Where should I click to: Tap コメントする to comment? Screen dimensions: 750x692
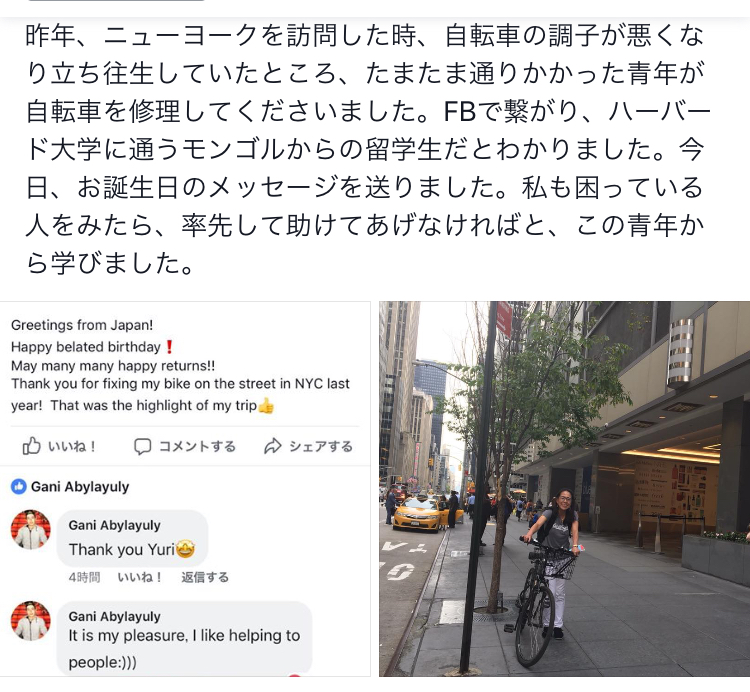click(197, 446)
